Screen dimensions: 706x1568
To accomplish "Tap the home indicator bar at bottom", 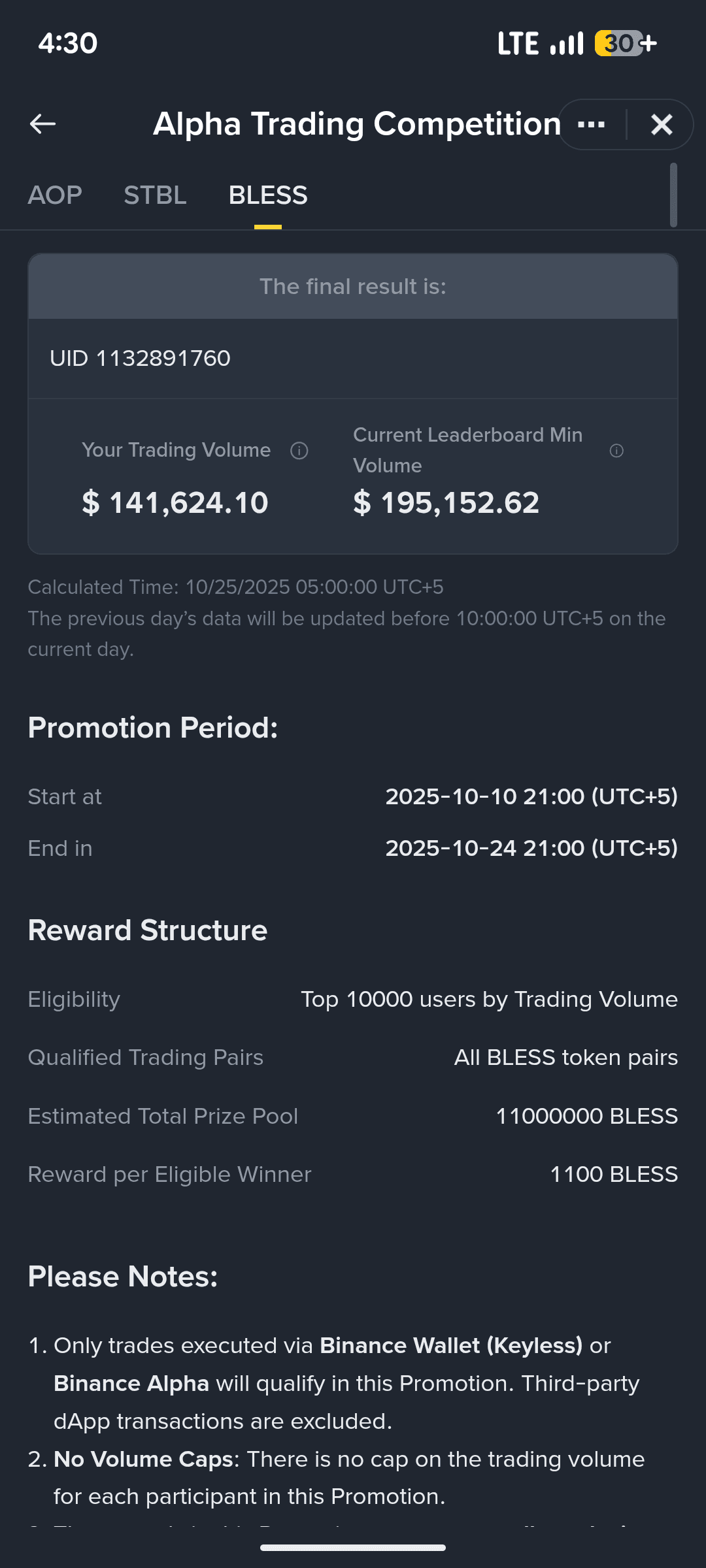I will (x=353, y=1548).
